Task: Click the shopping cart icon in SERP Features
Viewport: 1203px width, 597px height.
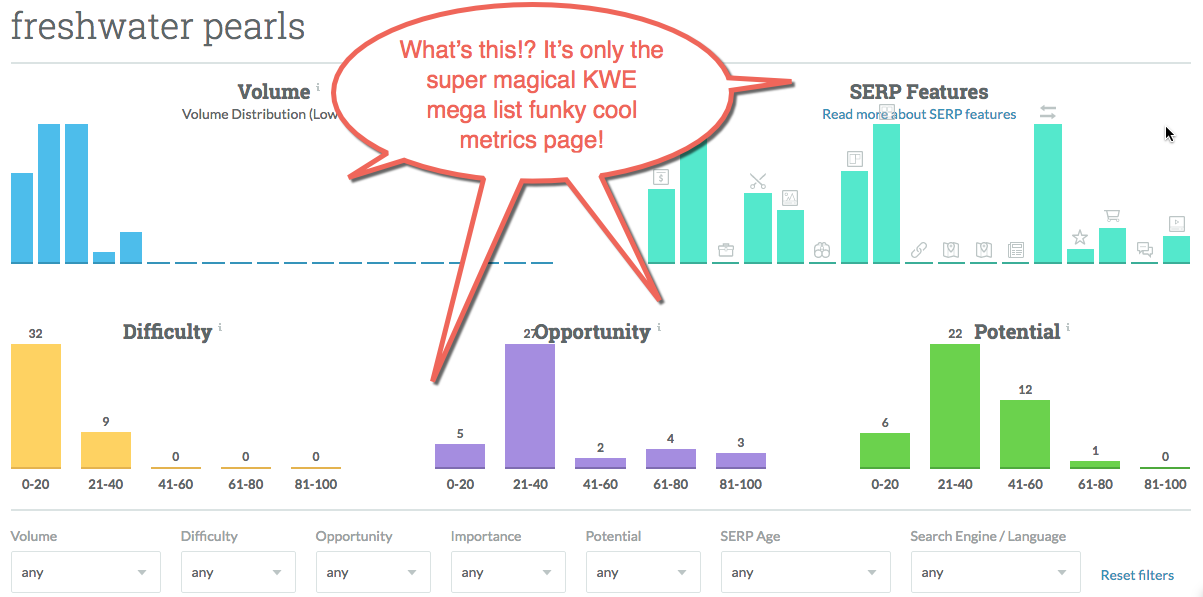Action: tap(1112, 215)
